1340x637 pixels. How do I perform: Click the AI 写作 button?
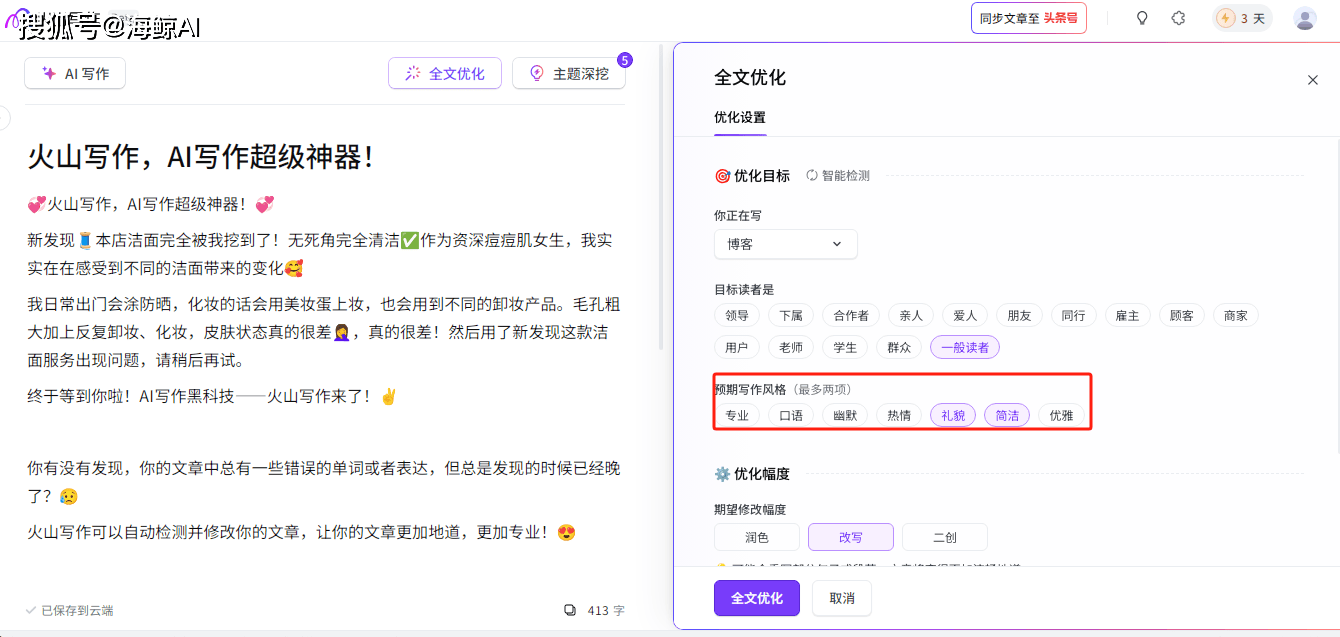pos(75,73)
